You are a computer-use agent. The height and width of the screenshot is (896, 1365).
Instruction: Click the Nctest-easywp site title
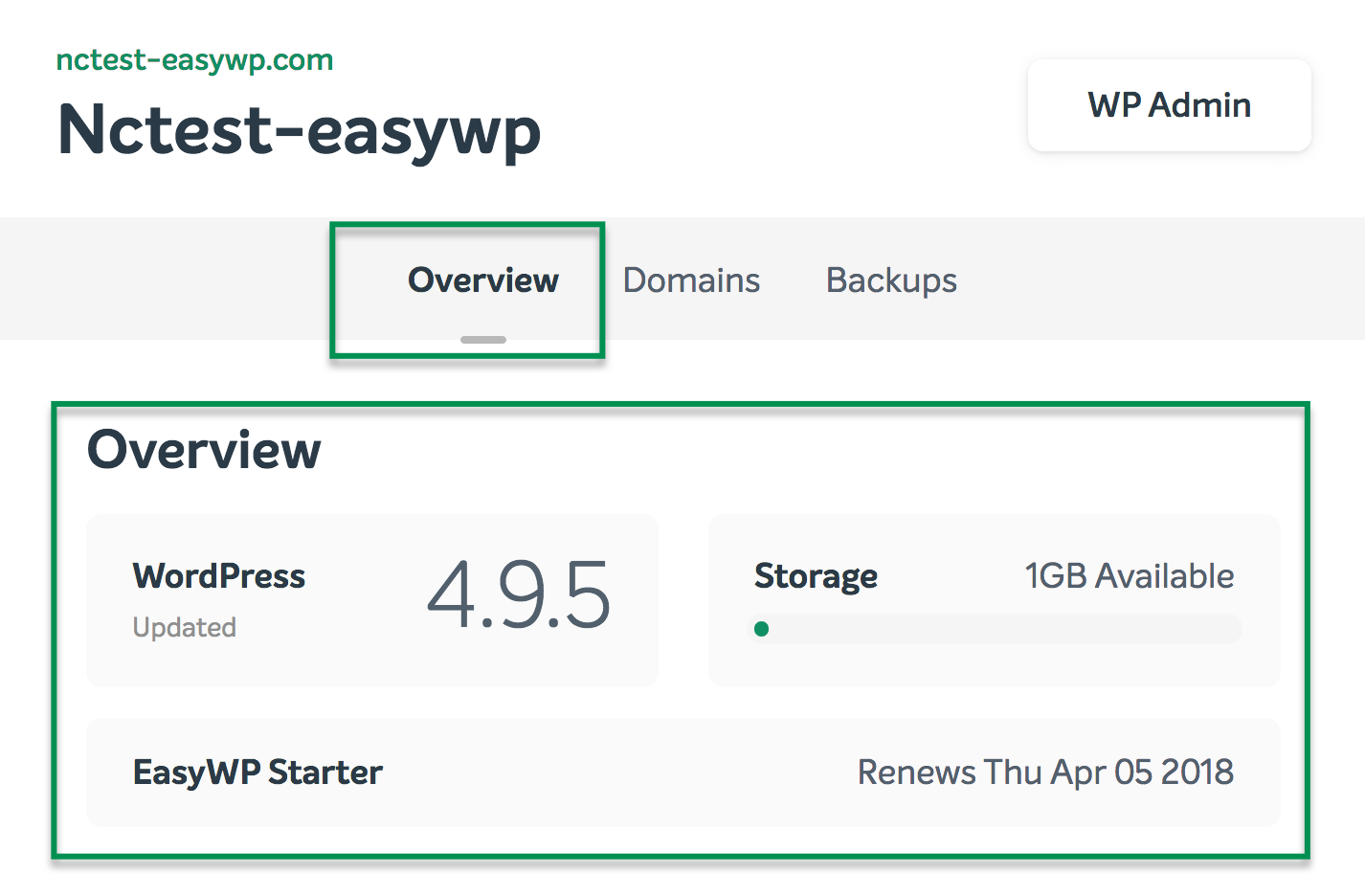[300, 130]
